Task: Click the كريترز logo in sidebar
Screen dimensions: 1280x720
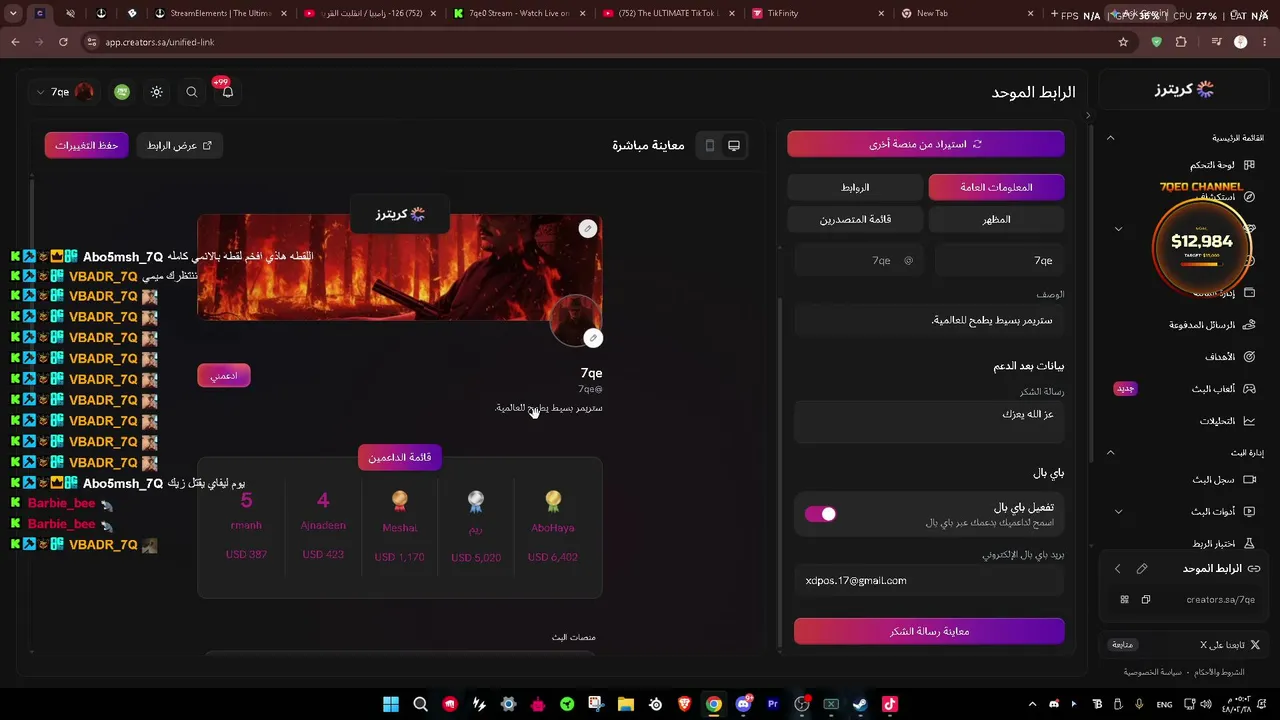Action: coord(1184,90)
